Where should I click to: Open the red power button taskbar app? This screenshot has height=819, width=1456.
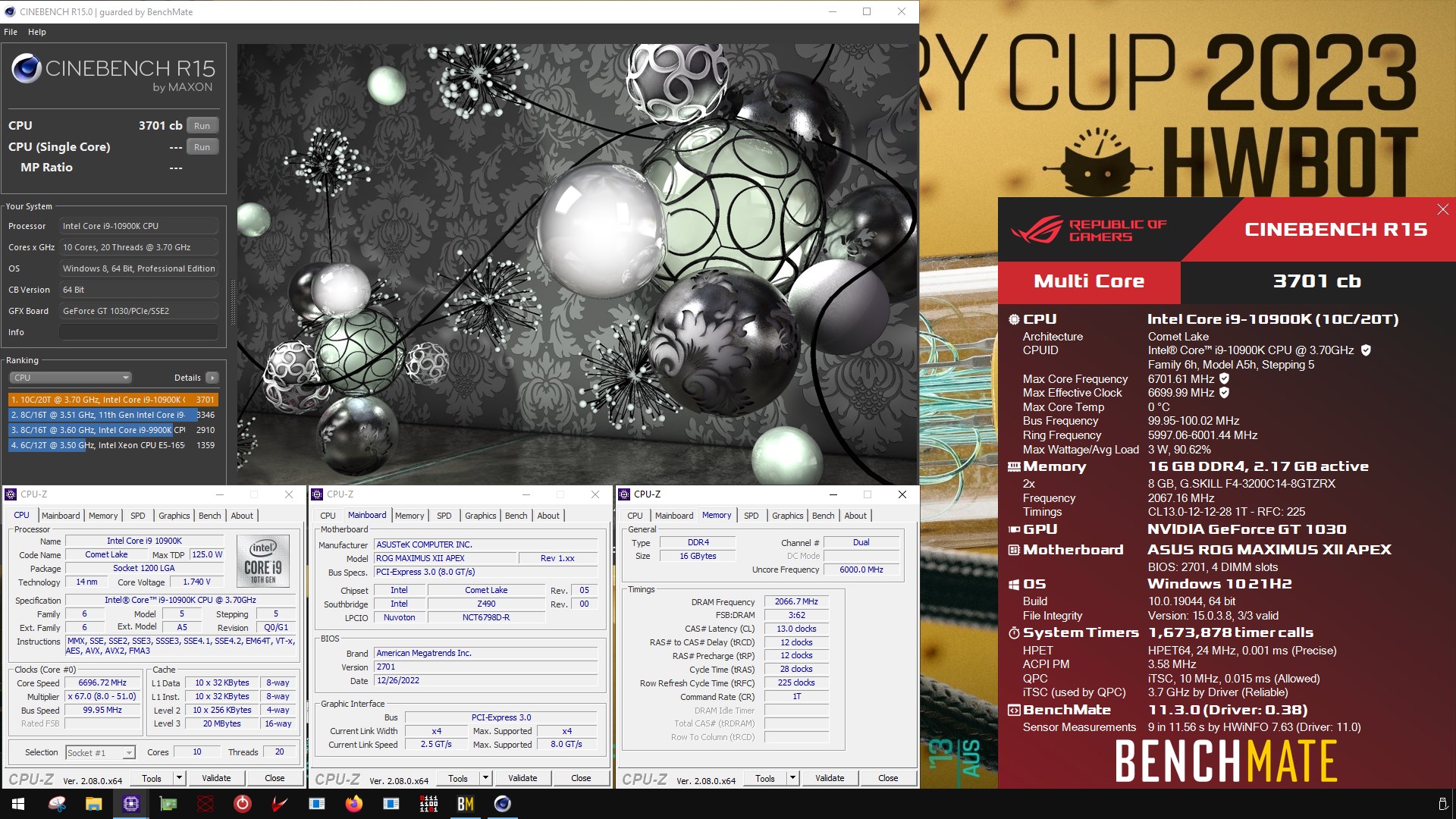pos(242,804)
